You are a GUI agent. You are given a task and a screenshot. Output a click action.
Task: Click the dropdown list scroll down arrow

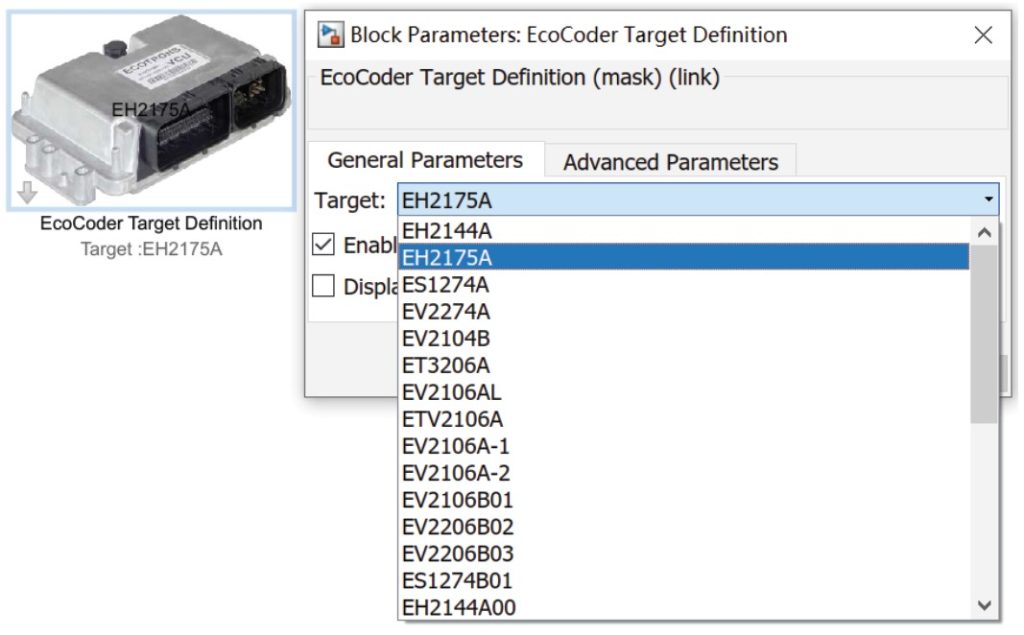click(984, 606)
